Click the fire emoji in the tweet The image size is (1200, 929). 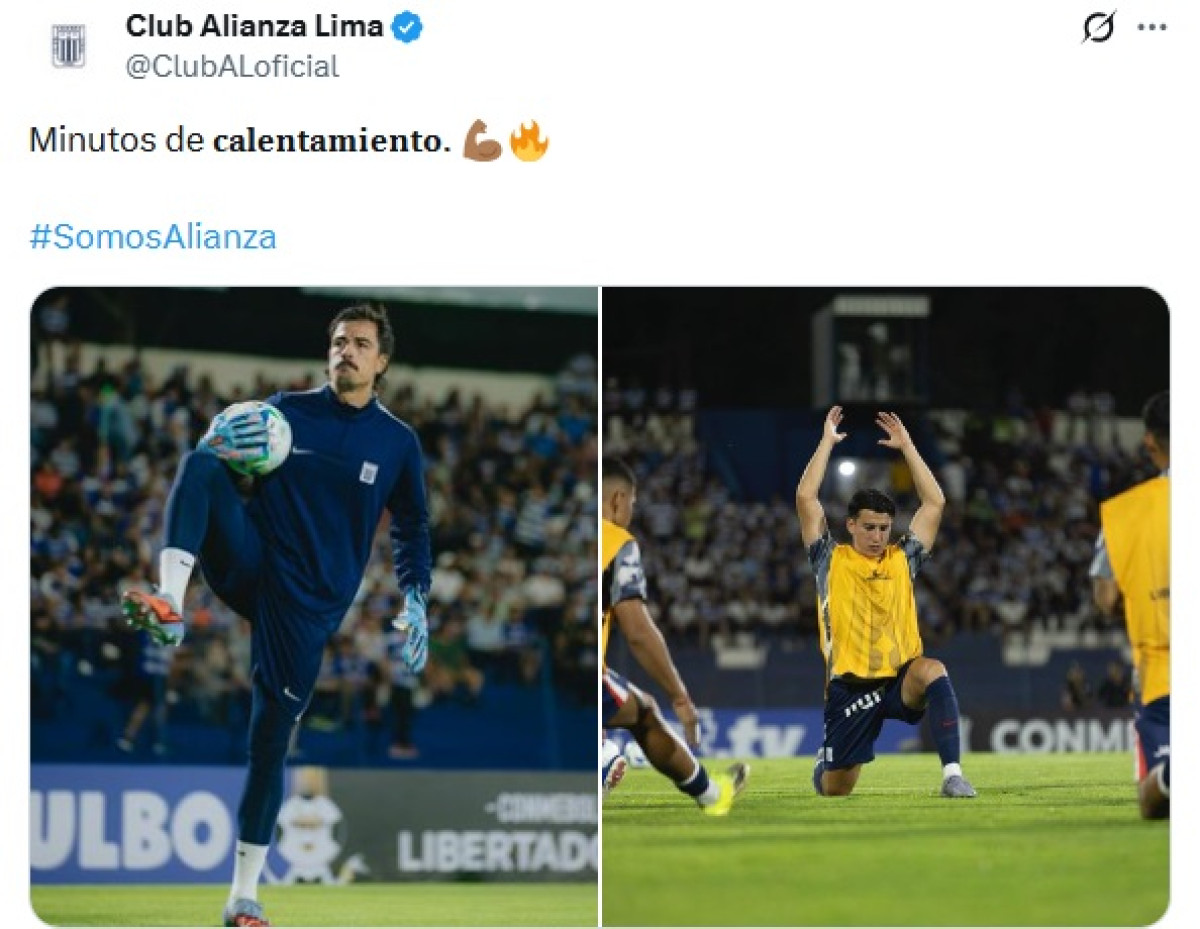(x=529, y=141)
